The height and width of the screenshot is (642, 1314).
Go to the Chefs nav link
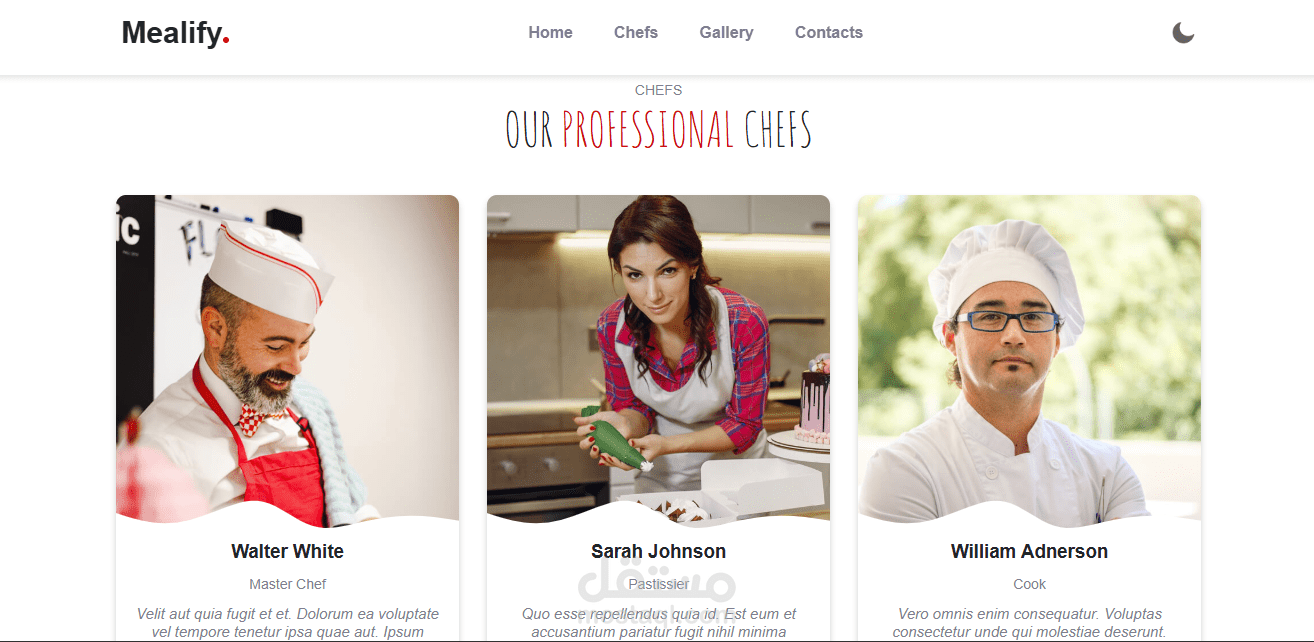click(636, 33)
